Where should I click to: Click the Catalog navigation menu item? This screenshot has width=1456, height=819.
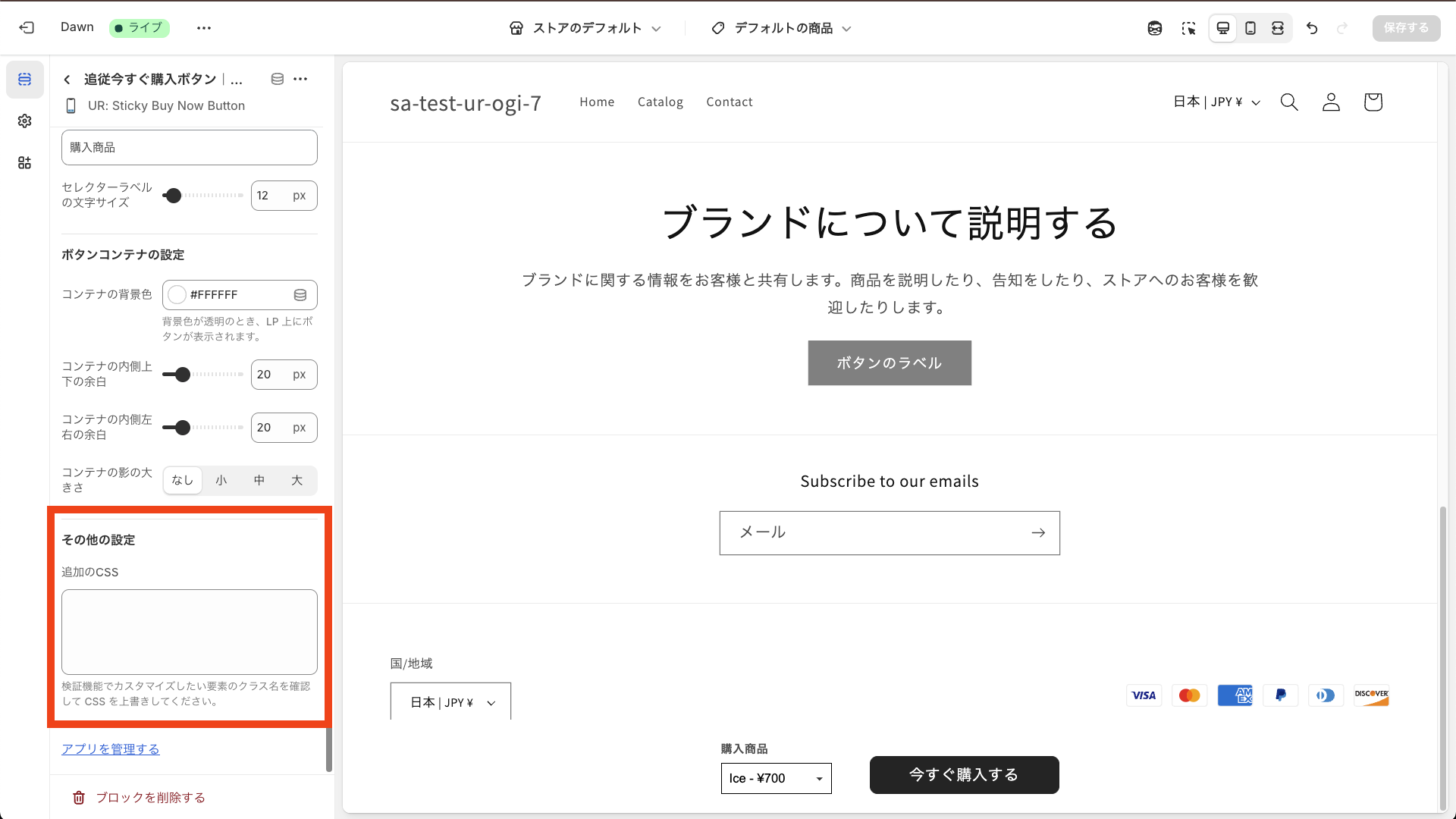(660, 102)
